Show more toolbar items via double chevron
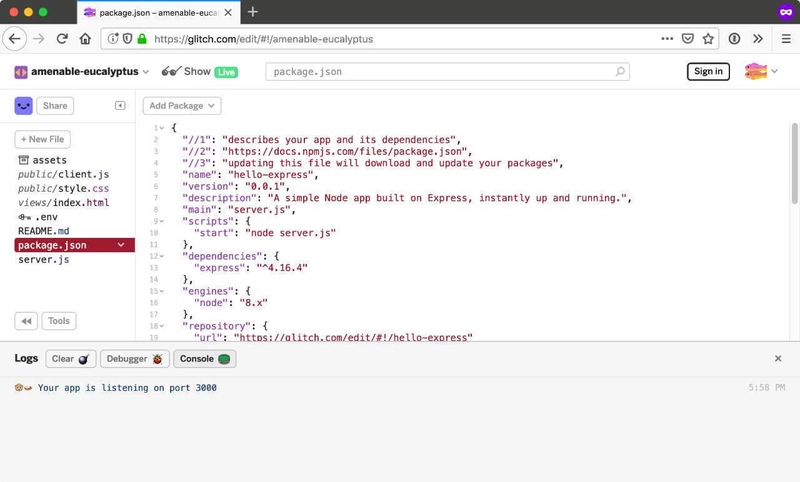The image size is (800, 482). [758, 39]
